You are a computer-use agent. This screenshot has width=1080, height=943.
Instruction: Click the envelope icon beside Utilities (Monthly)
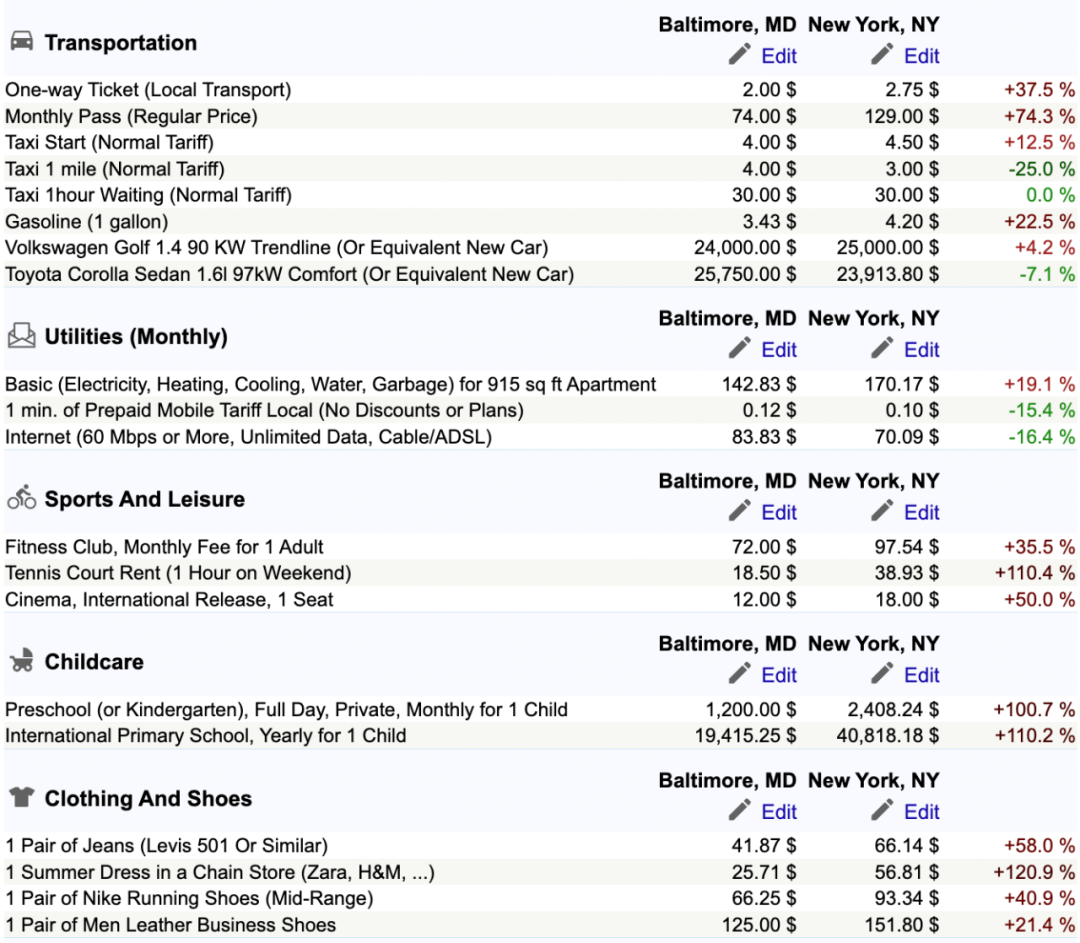[x=21, y=335]
